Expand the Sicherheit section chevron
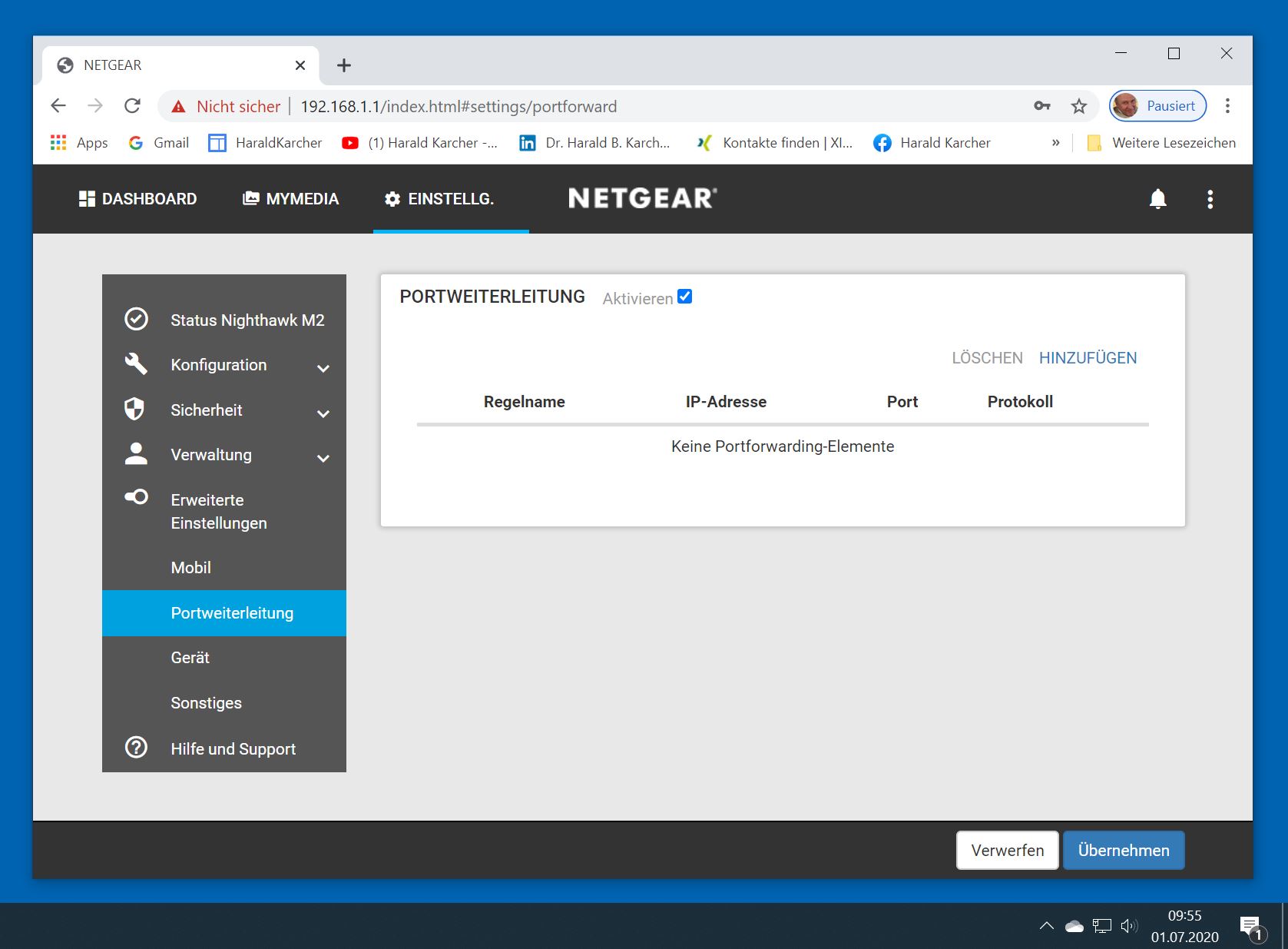The height and width of the screenshot is (949, 1288). pos(323,413)
